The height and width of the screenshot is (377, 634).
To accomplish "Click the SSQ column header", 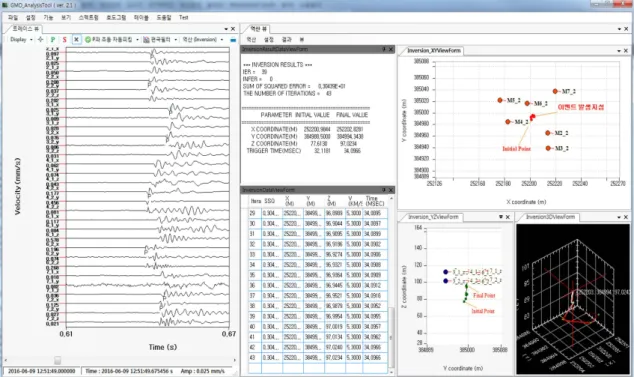I will click(269, 201).
